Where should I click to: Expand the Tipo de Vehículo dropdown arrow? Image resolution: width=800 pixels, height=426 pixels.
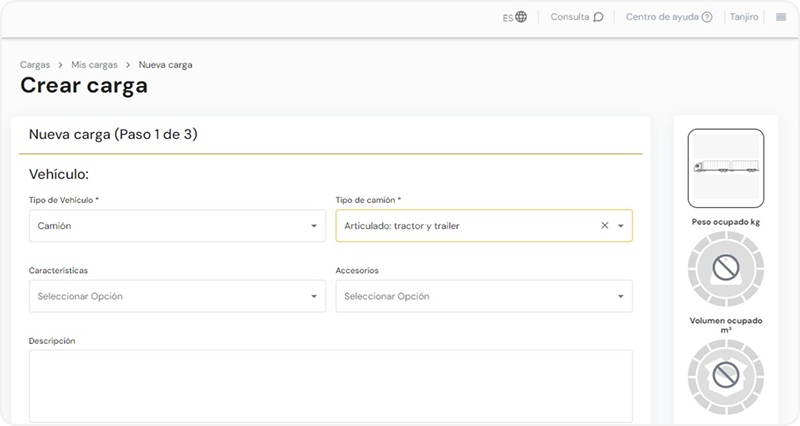tap(314, 226)
